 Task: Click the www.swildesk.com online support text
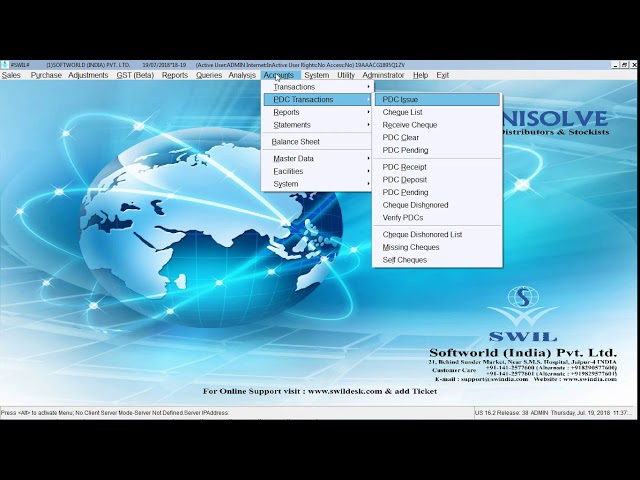click(320, 391)
